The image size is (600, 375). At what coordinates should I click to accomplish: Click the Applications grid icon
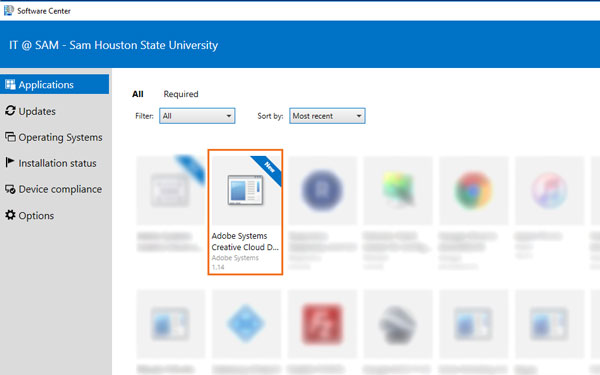click(10, 84)
